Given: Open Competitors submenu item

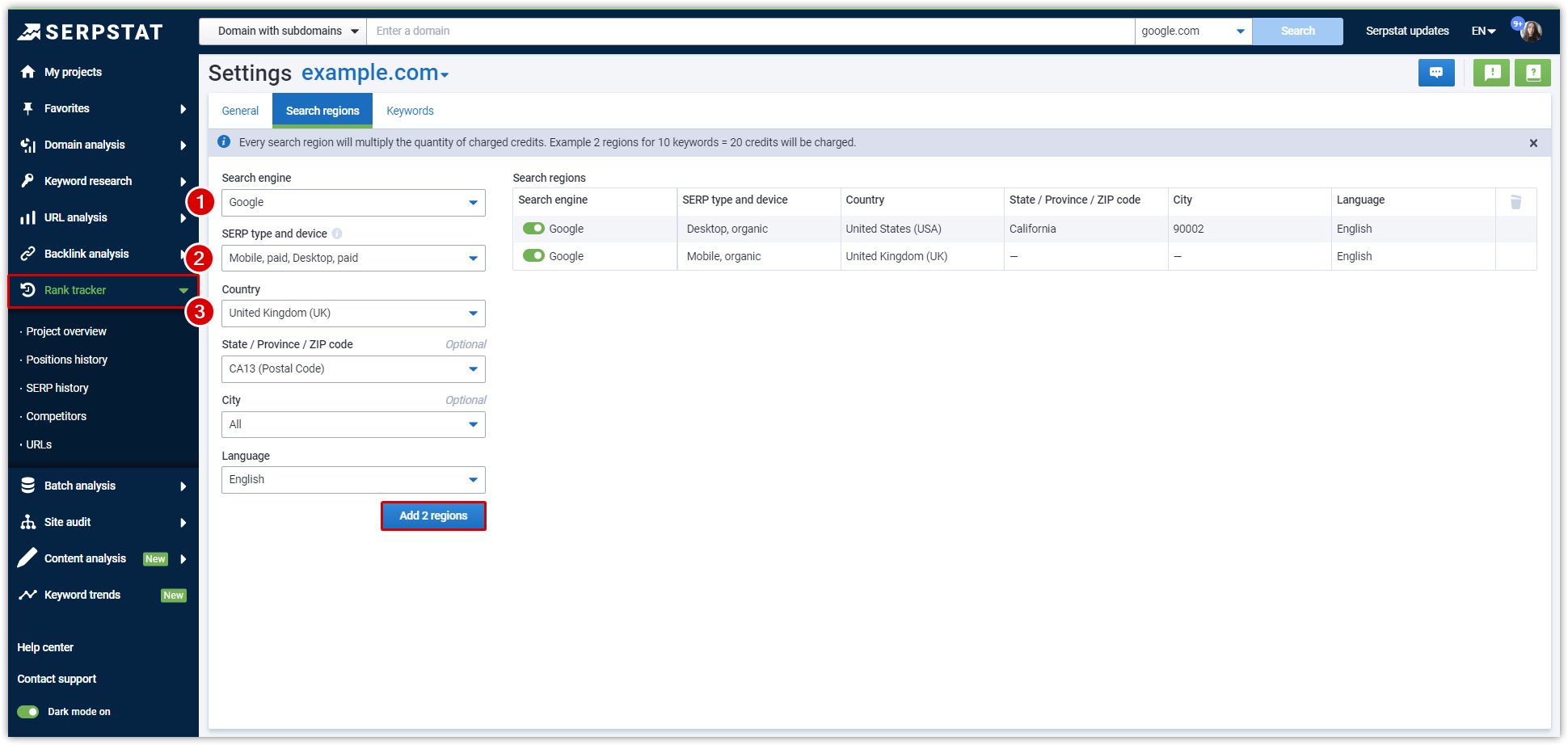Looking at the screenshot, I should coord(56,416).
